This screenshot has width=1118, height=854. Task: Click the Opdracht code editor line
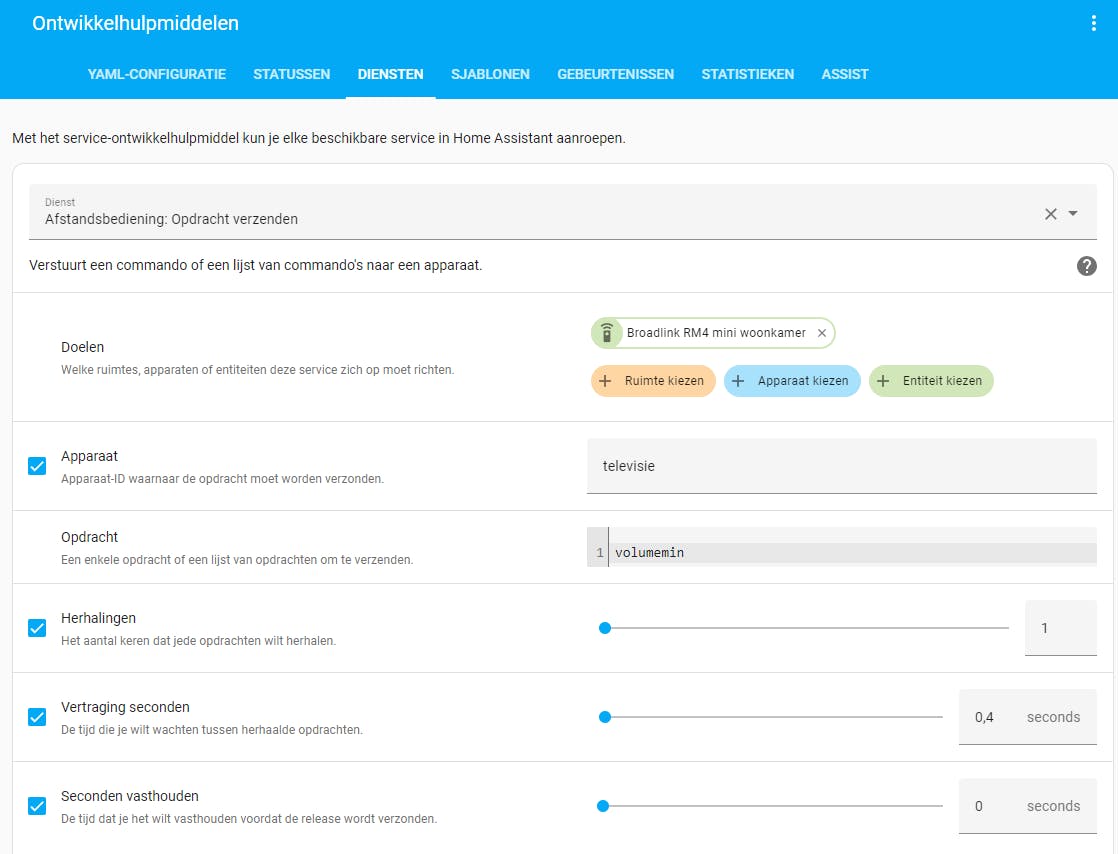click(850, 552)
